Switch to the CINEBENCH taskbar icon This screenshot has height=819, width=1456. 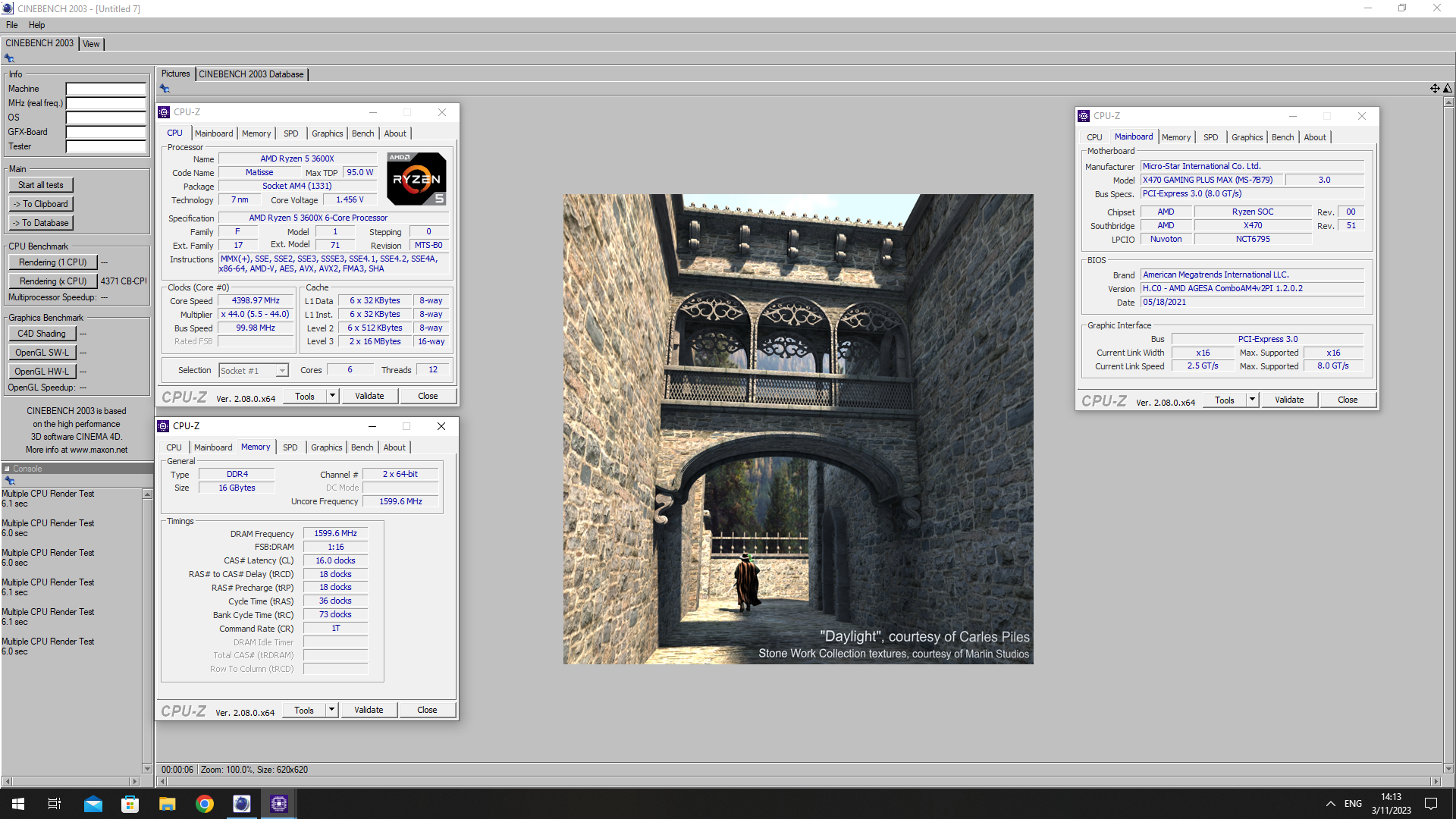241,804
